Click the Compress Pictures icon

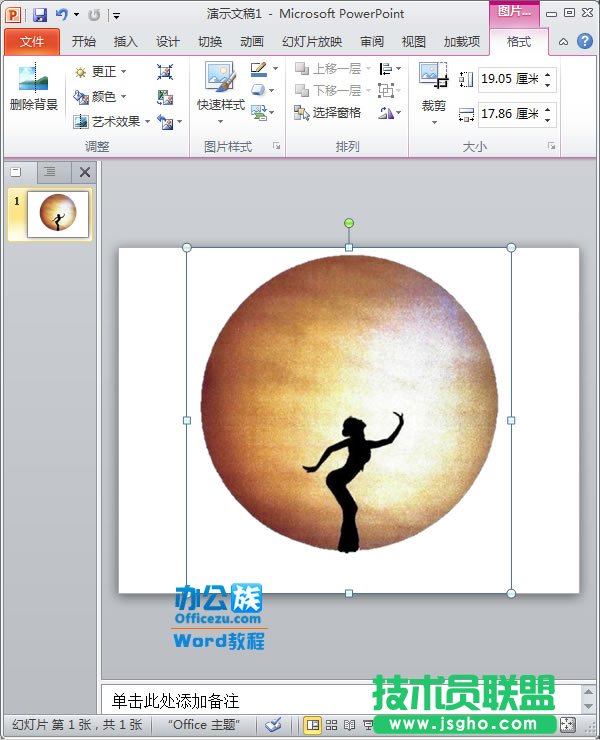pyautogui.click(x=165, y=72)
